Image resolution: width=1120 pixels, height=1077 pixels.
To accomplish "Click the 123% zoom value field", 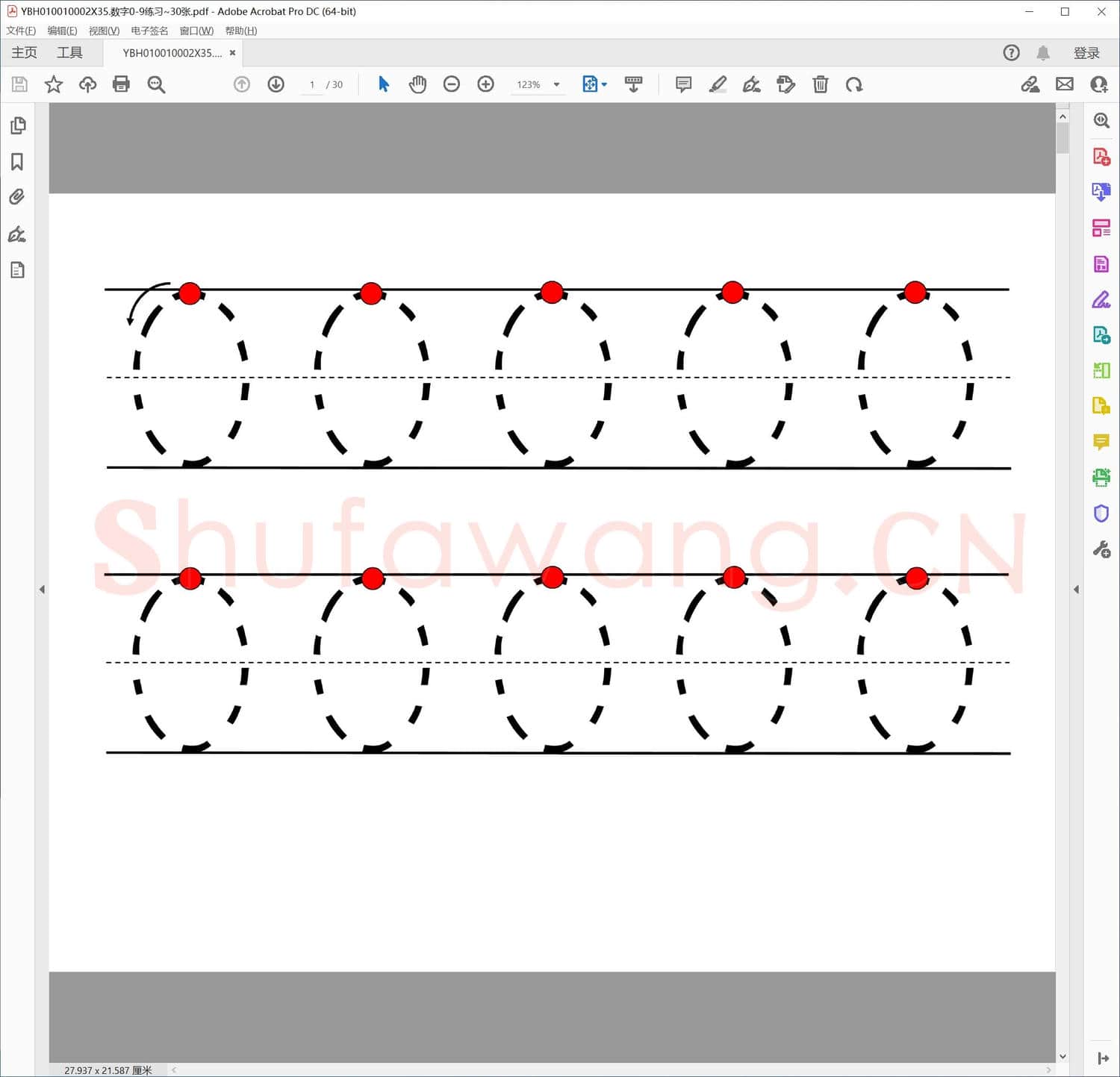I will tap(529, 85).
